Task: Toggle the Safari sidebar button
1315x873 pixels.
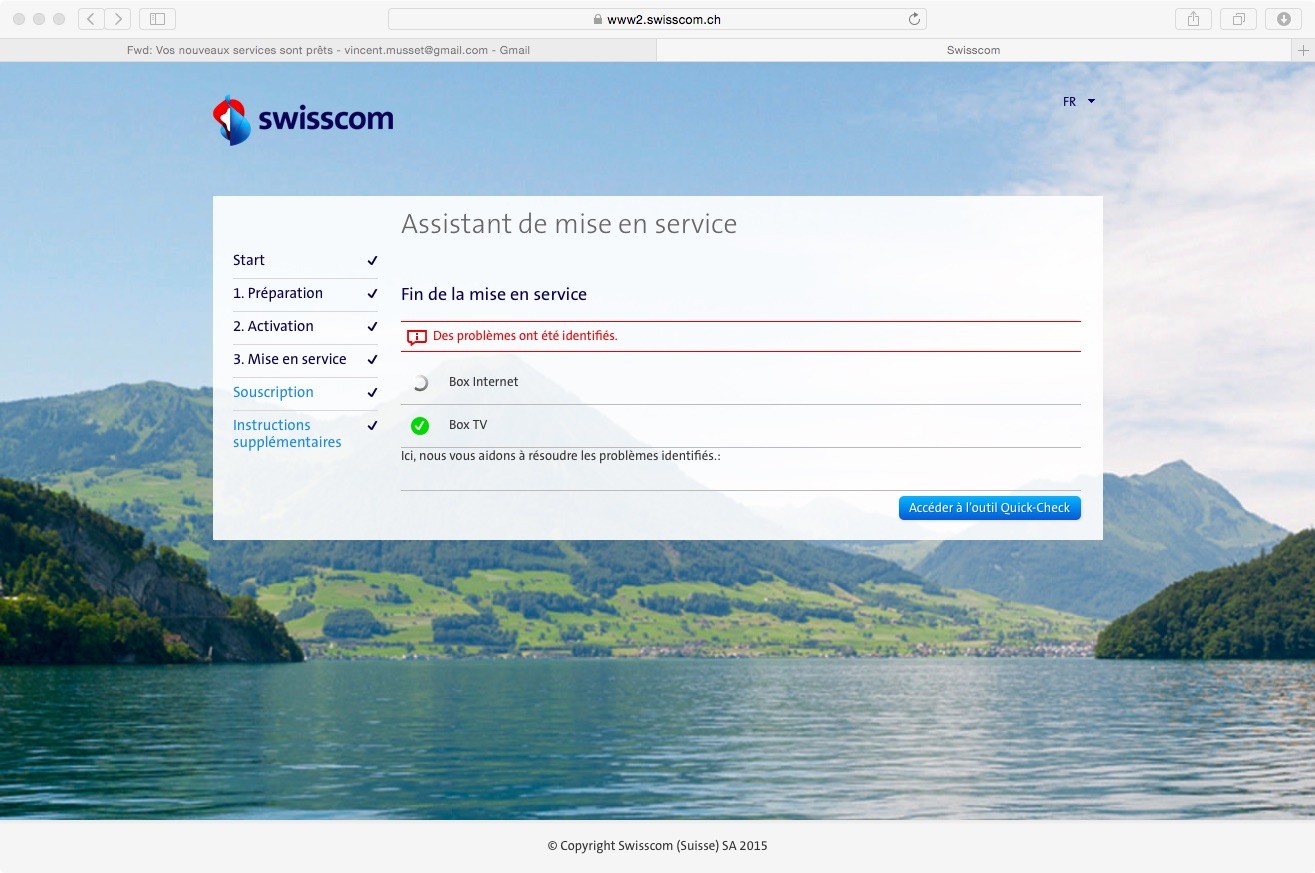Action: click(157, 19)
